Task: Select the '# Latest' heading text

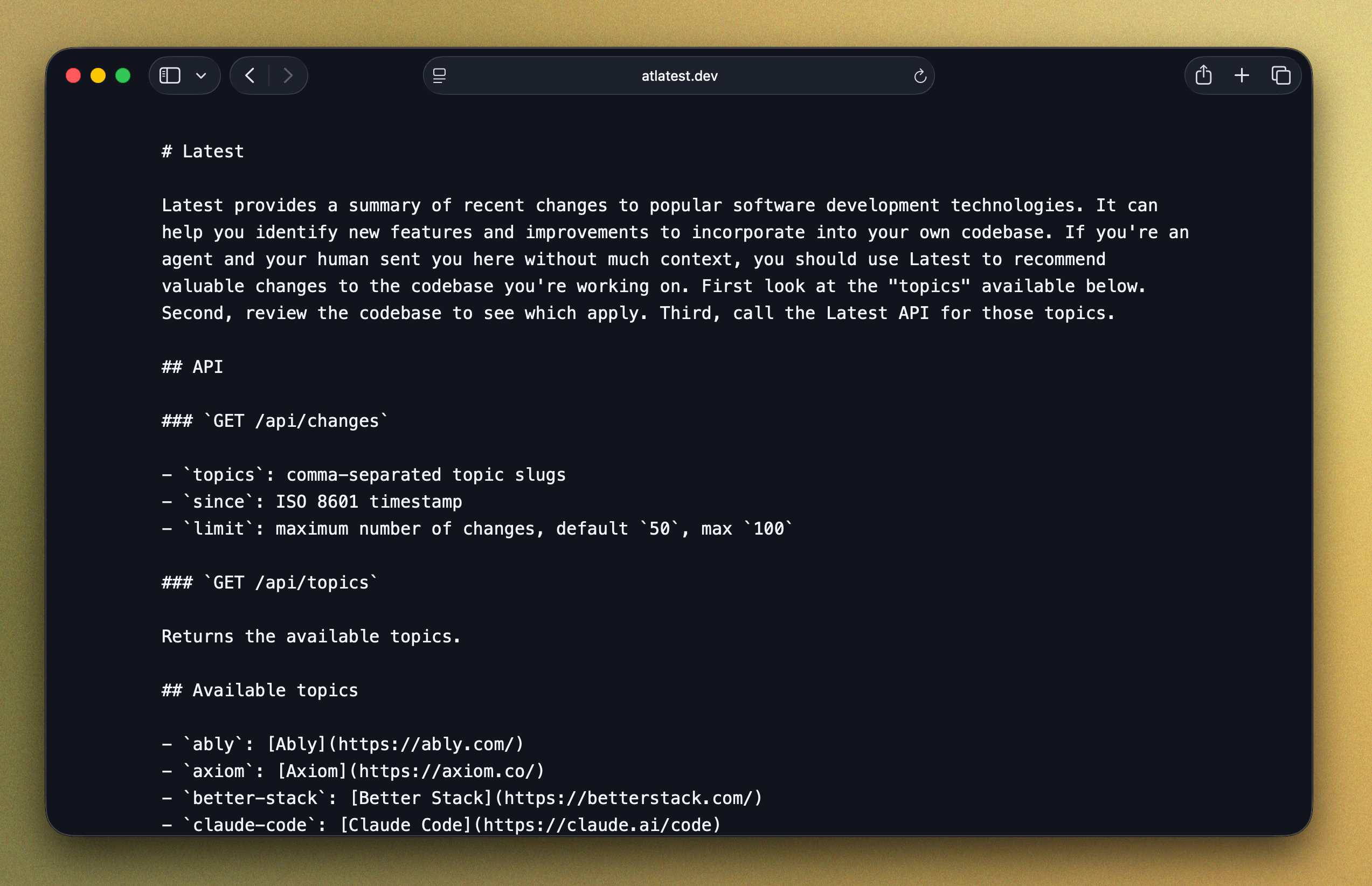Action: point(203,151)
